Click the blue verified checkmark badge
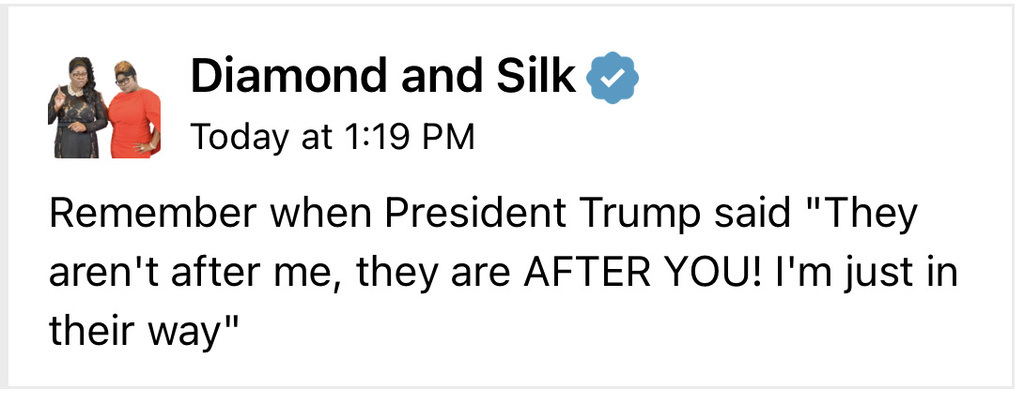 (612, 79)
